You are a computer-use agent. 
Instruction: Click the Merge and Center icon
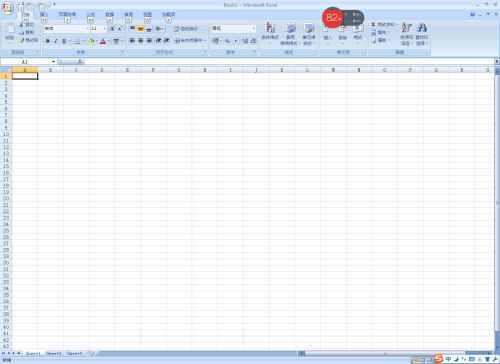(177, 40)
